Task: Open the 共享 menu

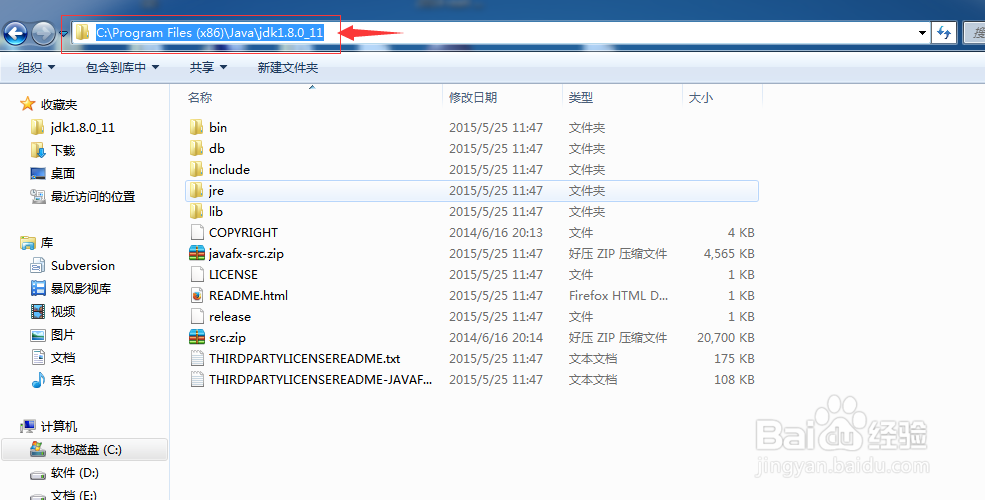Action: (209, 67)
